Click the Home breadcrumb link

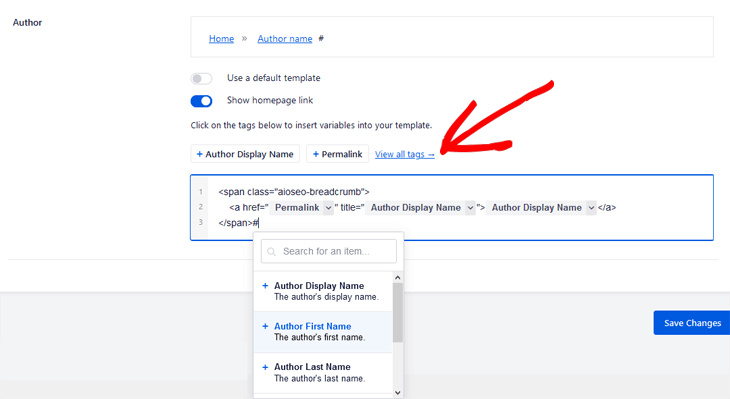click(221, 39)
